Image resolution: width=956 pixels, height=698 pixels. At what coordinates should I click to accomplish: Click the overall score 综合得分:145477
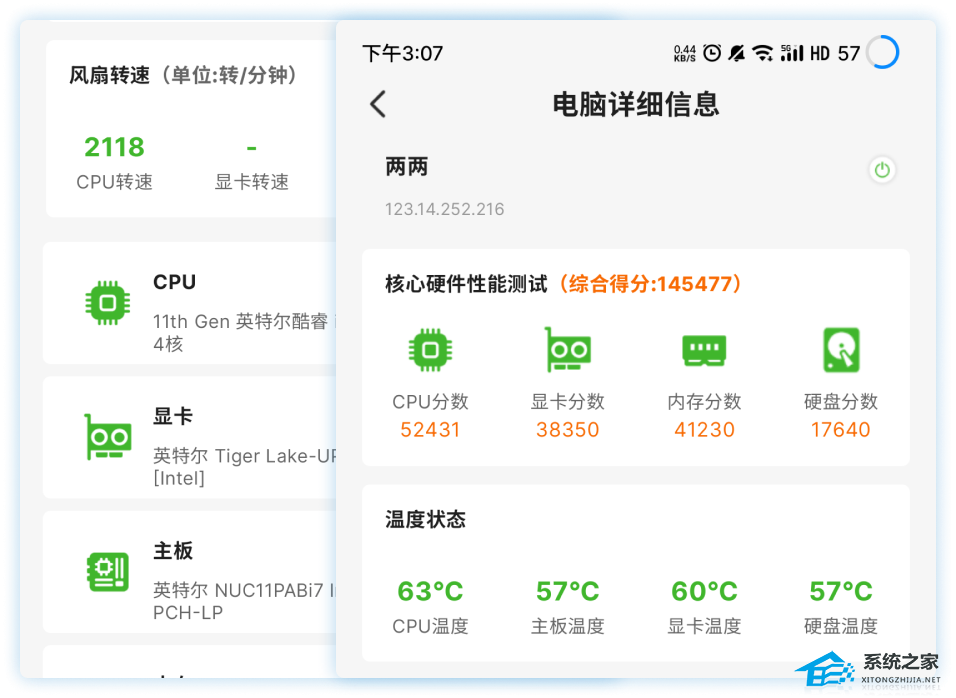pyautogui.click(x=651, y=284)
